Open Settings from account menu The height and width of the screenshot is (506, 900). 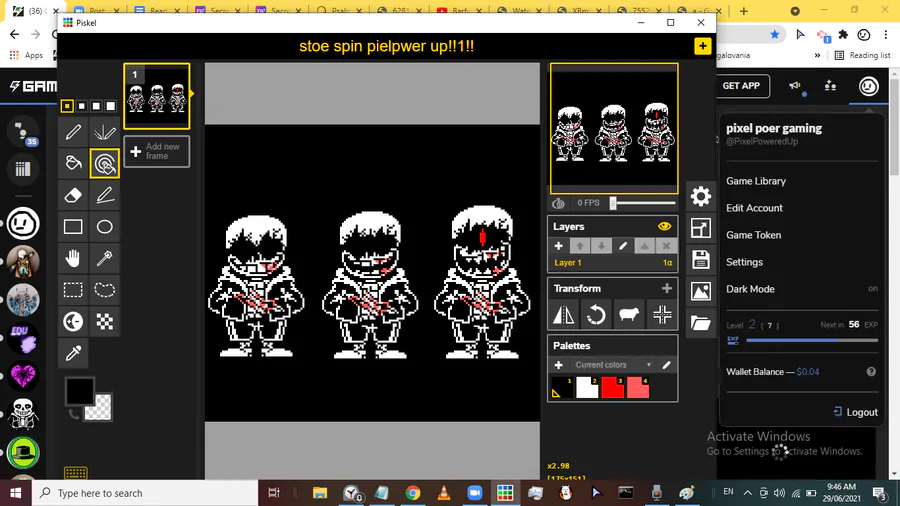point(744,262)
